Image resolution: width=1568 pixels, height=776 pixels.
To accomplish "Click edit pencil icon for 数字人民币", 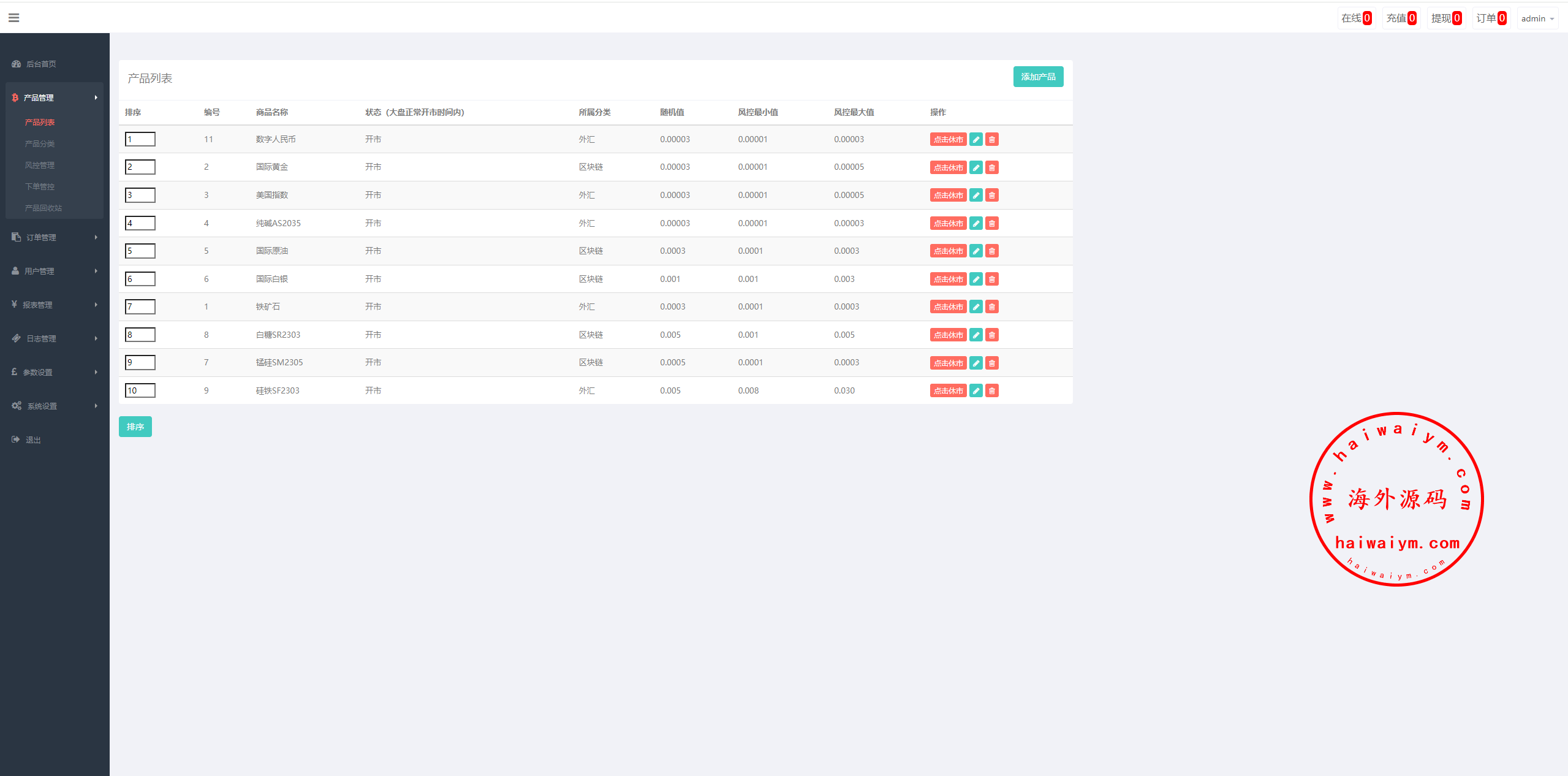I will [x=976, y=140].
